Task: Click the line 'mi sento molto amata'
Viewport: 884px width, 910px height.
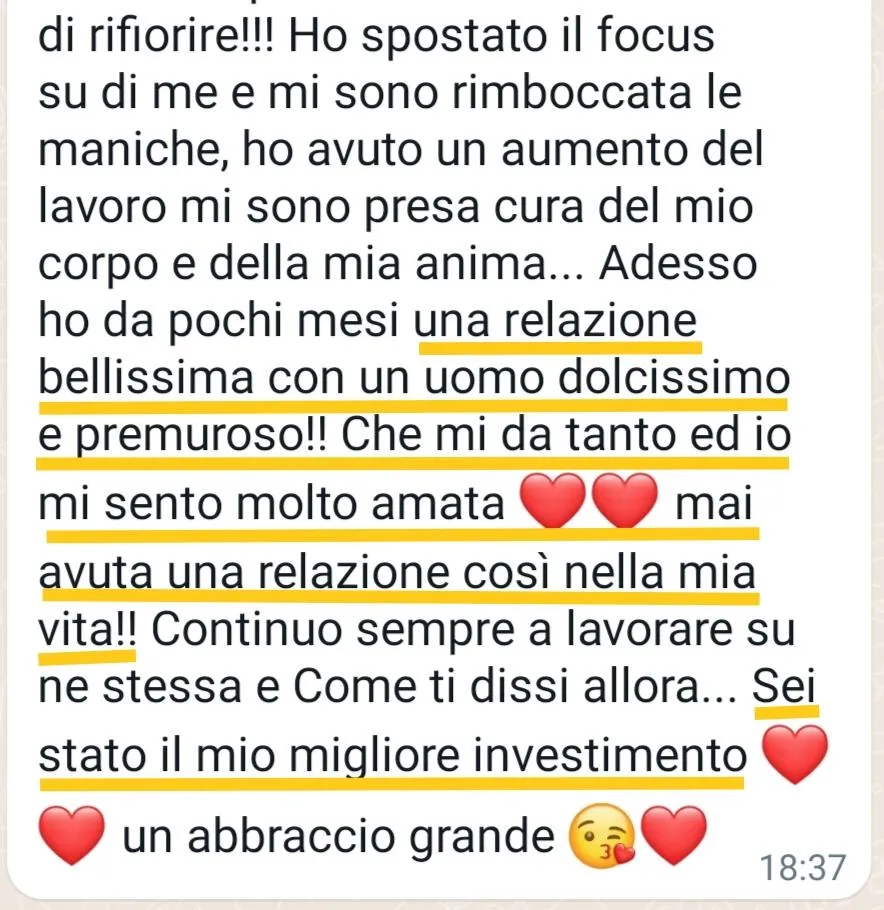Action: [271, 504]
